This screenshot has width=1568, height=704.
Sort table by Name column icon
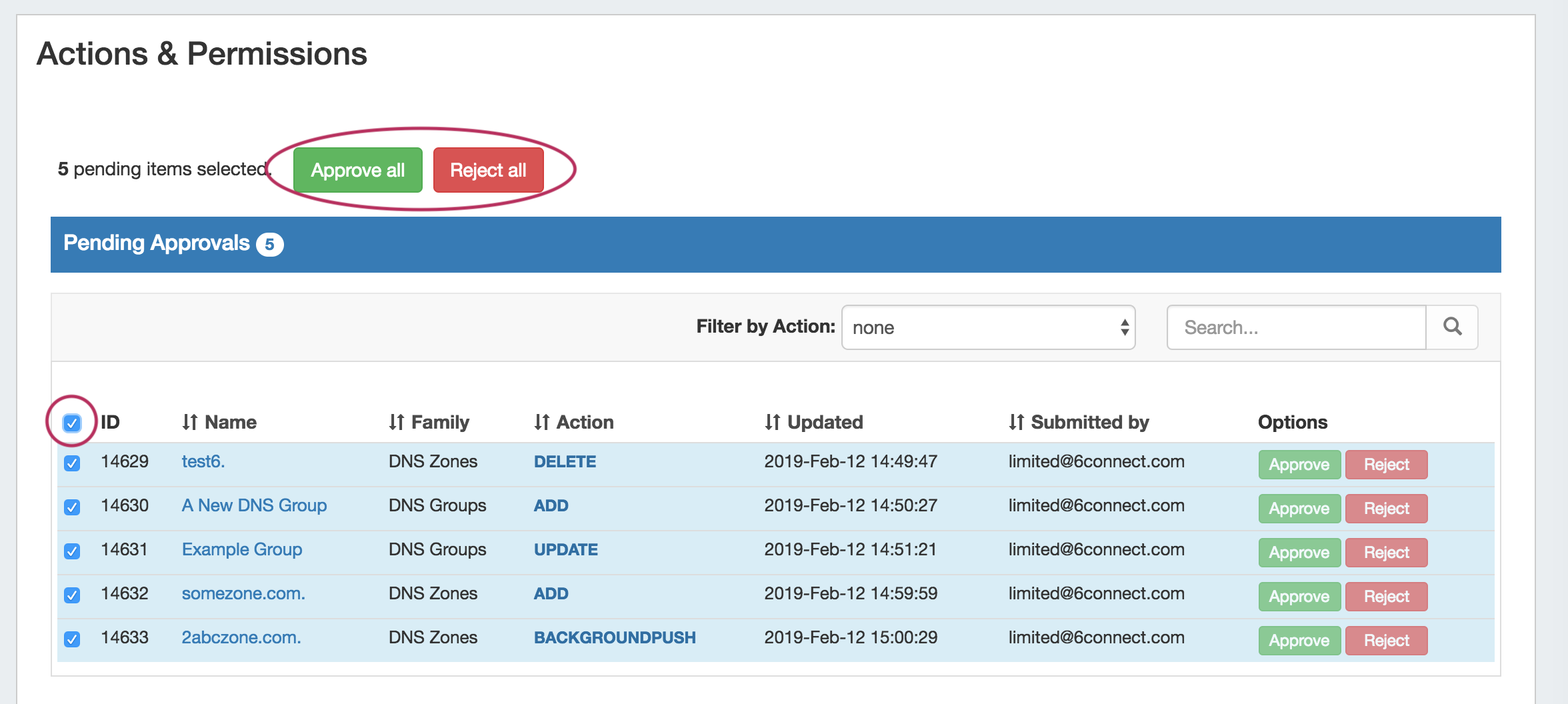point(190,422)
